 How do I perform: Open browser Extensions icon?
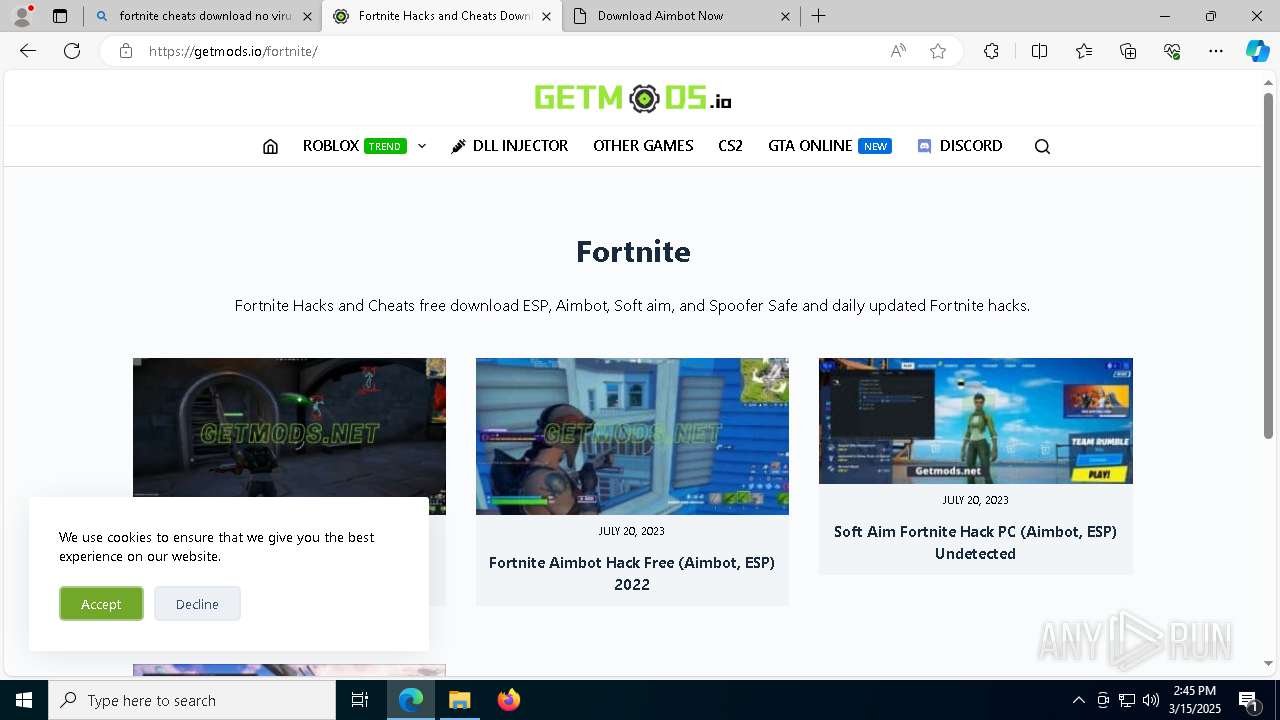pos(991,51)
